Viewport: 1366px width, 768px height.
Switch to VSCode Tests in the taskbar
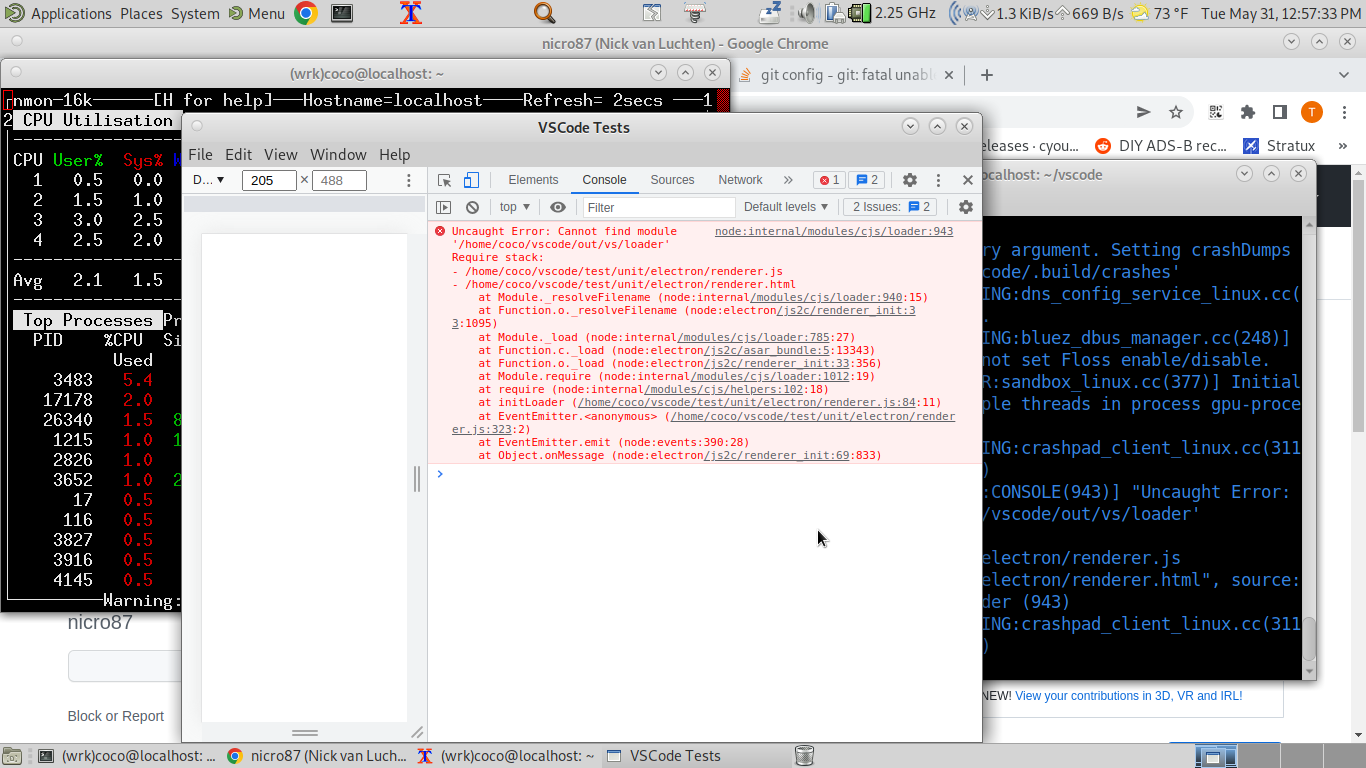tap(664, 756)
